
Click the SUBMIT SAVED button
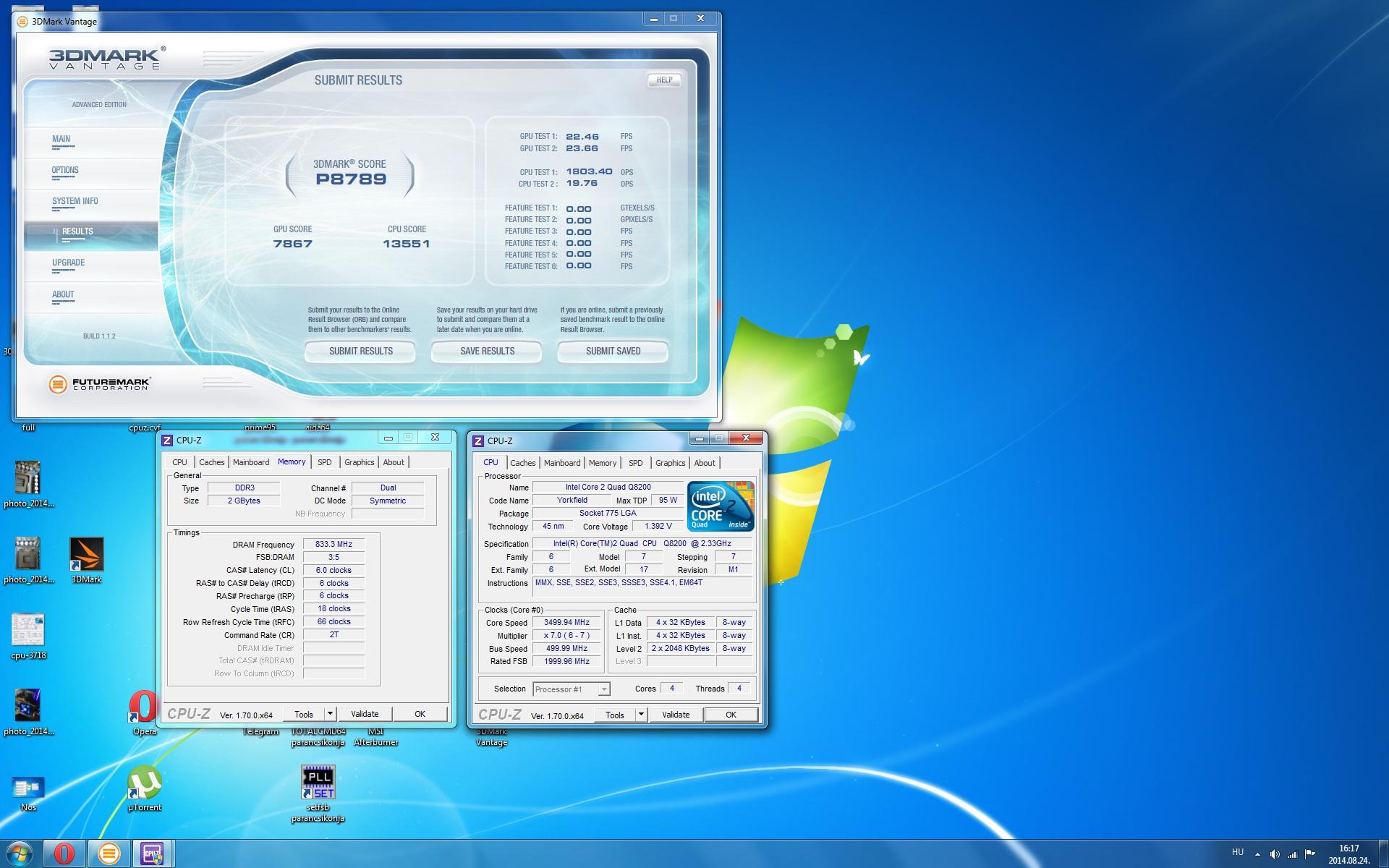613,352
